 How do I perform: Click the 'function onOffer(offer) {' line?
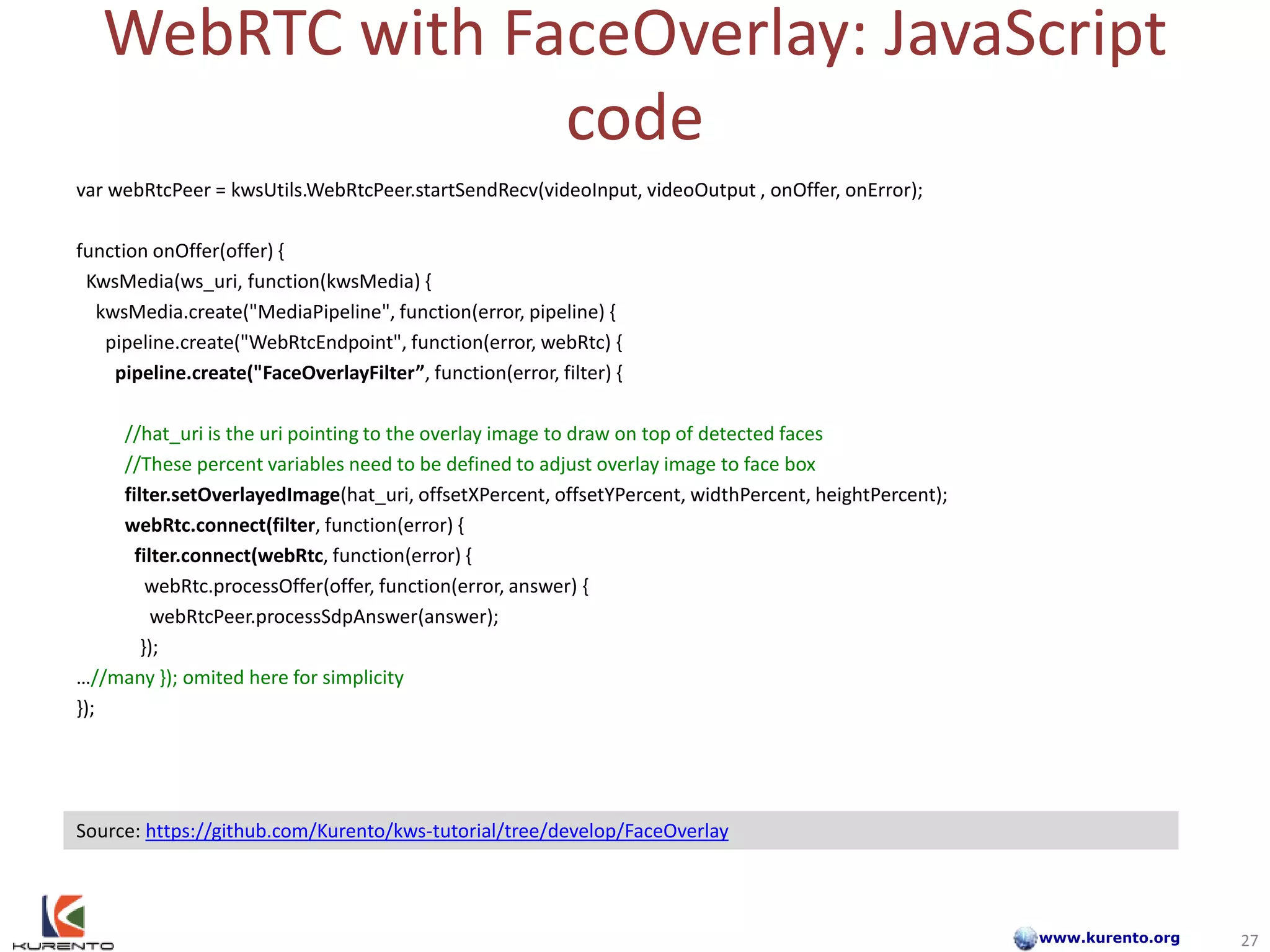pos(180,250)
